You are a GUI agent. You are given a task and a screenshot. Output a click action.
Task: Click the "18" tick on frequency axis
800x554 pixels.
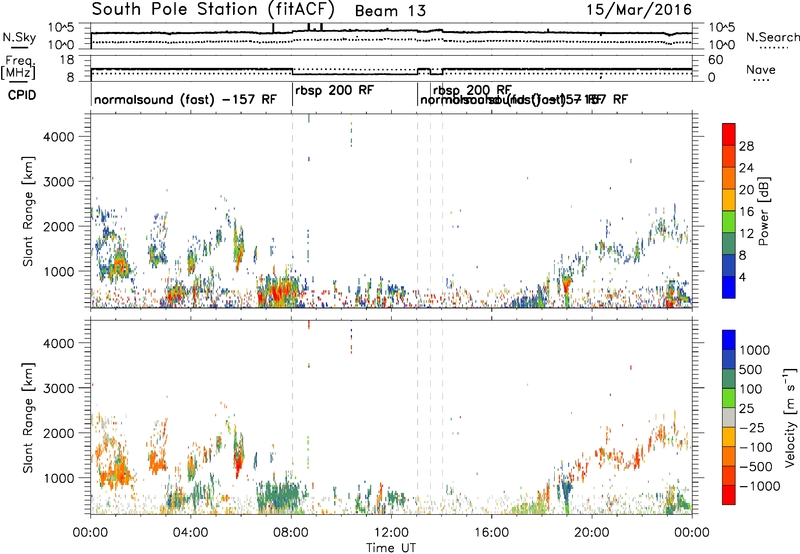[67, 60]
